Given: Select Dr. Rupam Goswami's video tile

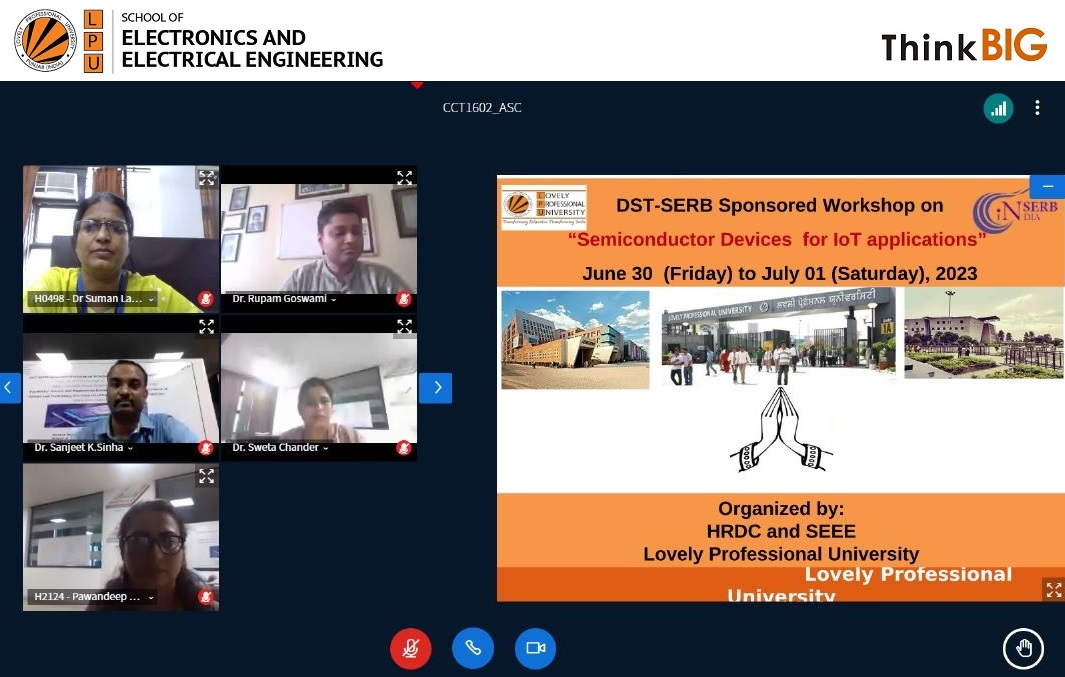Looking at the screenshot, I should click(x=319, y=239).
